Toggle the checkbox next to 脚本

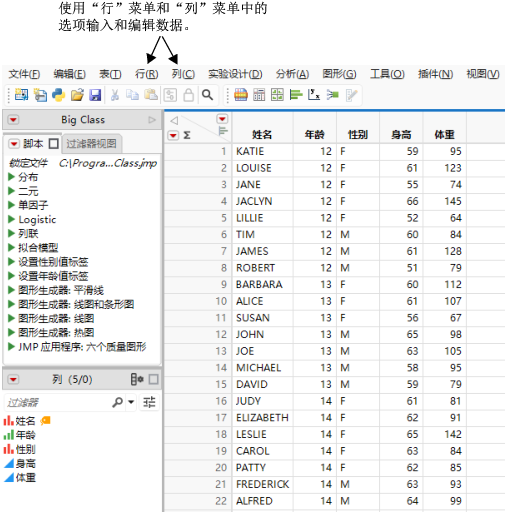click(x=54, y=144)
